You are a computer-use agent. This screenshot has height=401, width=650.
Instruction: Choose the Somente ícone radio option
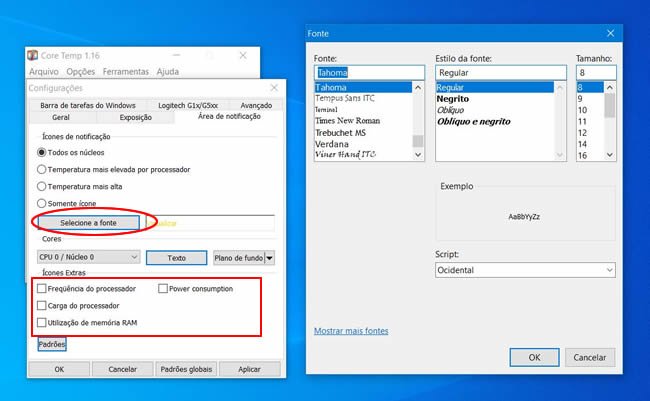click(42, 203)
